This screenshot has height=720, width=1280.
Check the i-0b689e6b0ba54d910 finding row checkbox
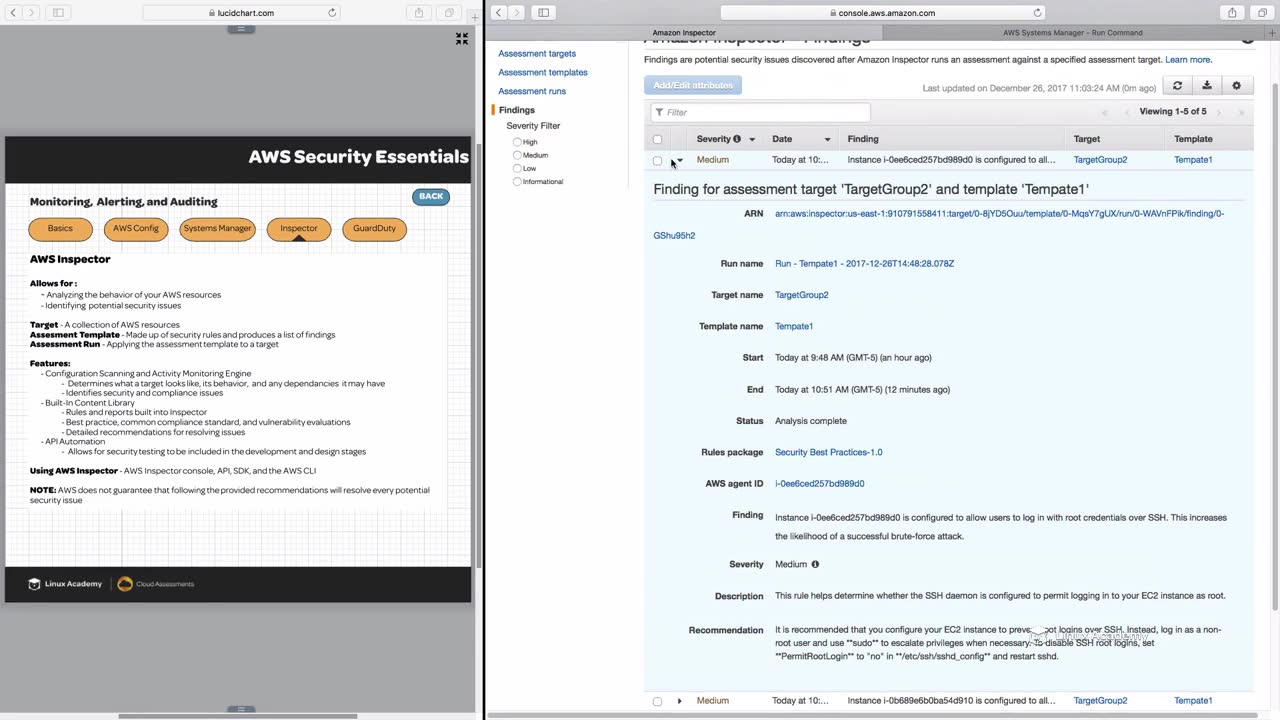pos(657,701)
